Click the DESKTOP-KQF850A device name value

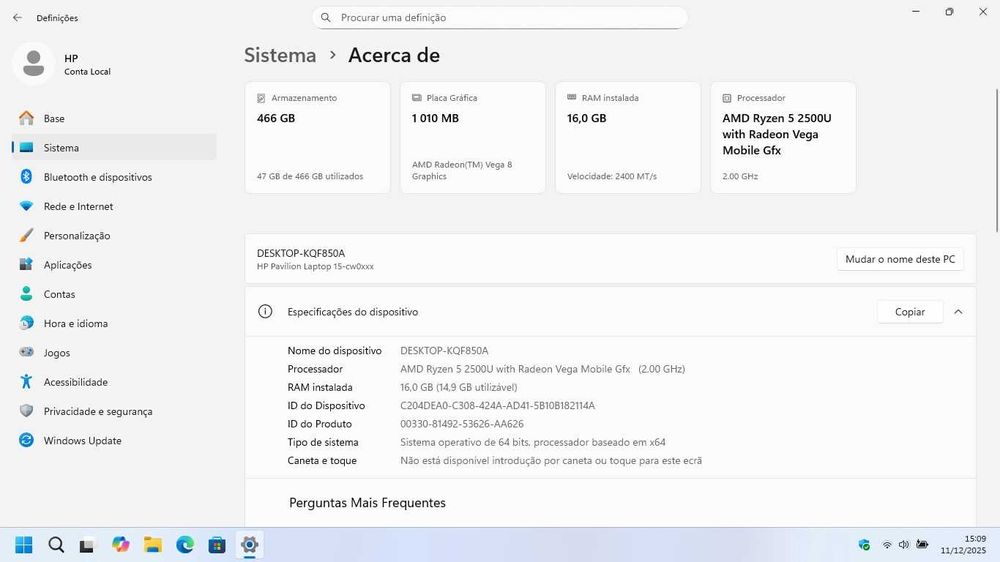coord(444,351)
